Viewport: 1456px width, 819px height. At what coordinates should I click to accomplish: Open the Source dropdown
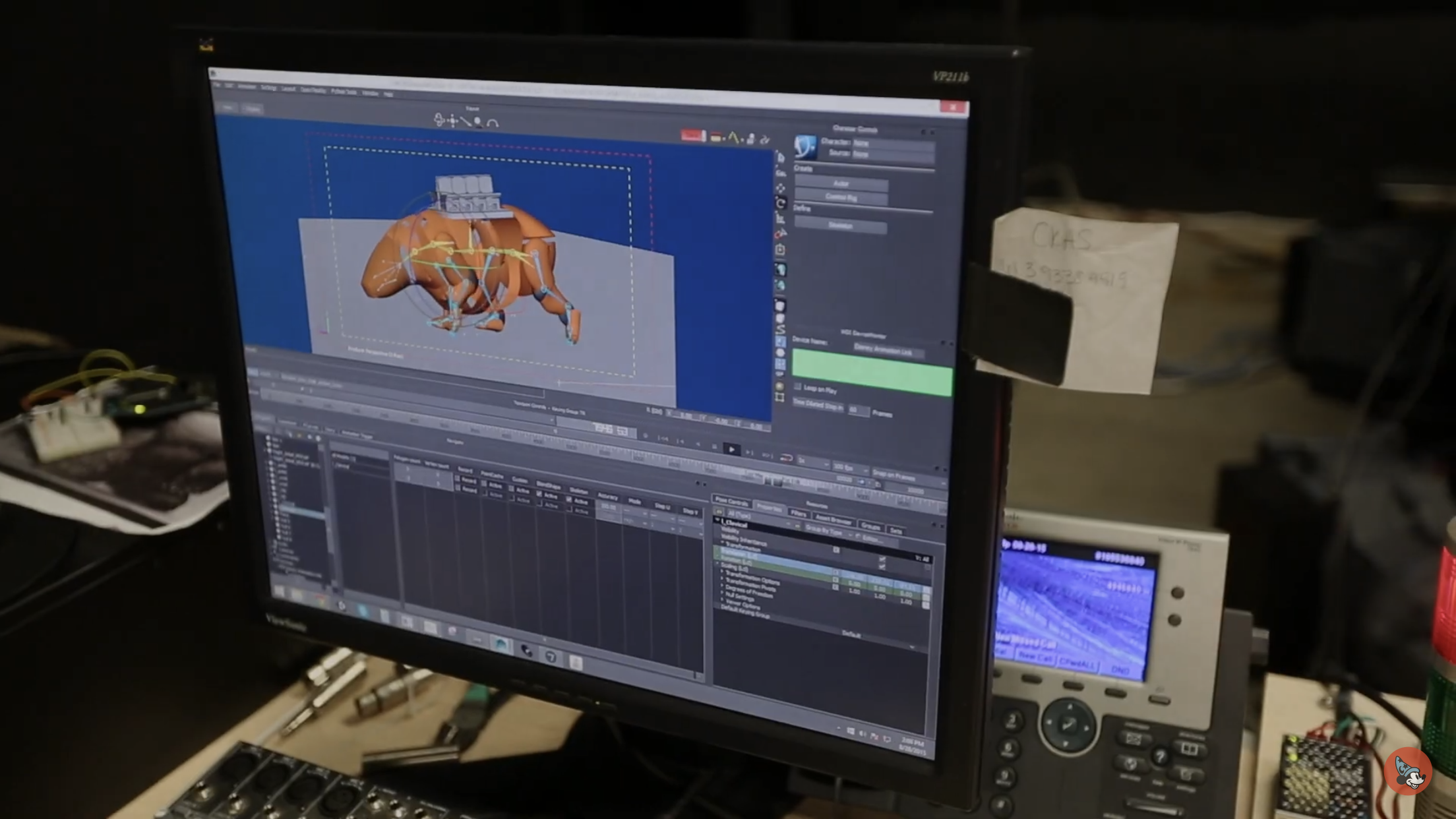[893, 156]
